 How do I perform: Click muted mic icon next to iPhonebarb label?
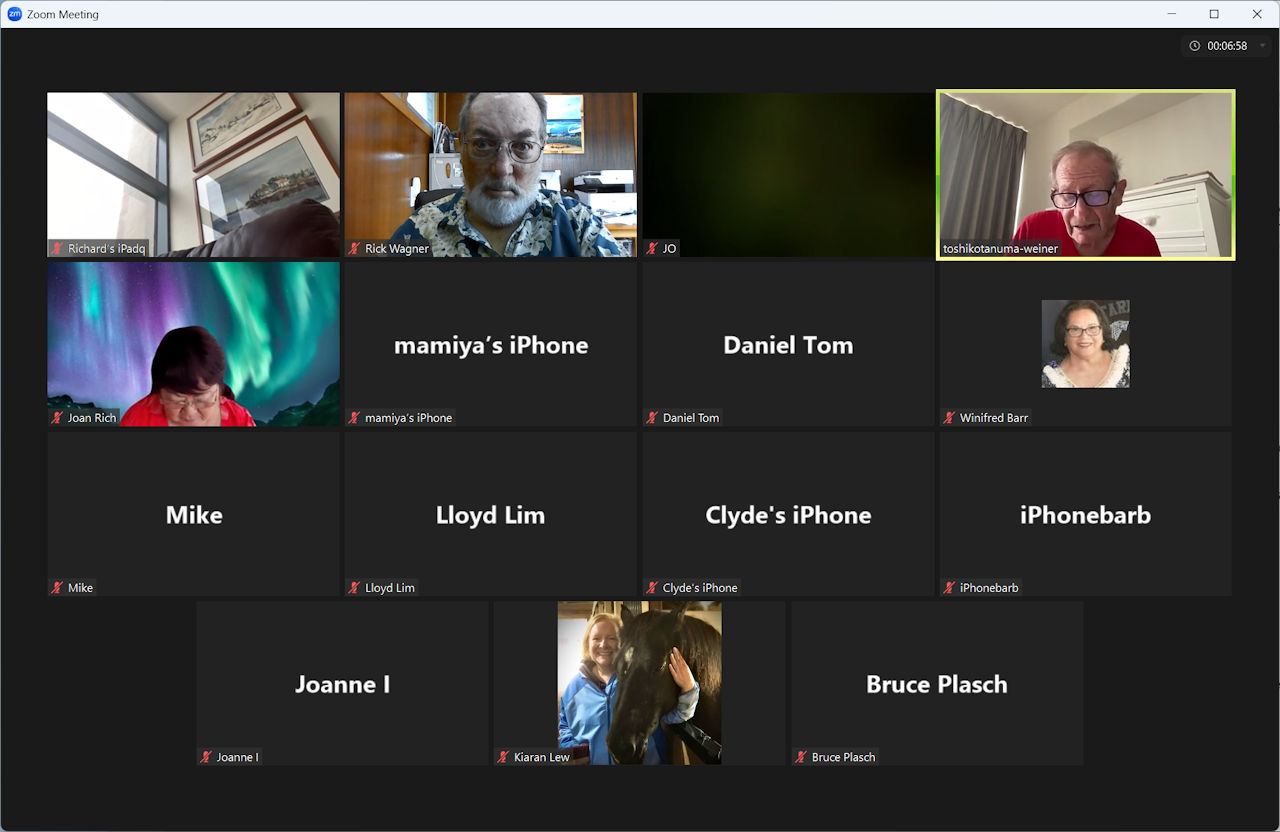[950, 588]
